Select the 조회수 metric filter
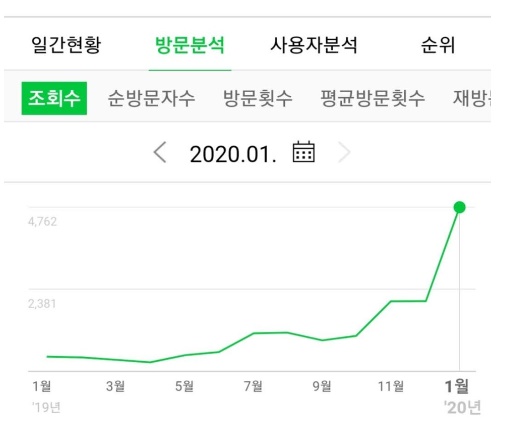Screen dimensions: 512x429 [54, 98]
